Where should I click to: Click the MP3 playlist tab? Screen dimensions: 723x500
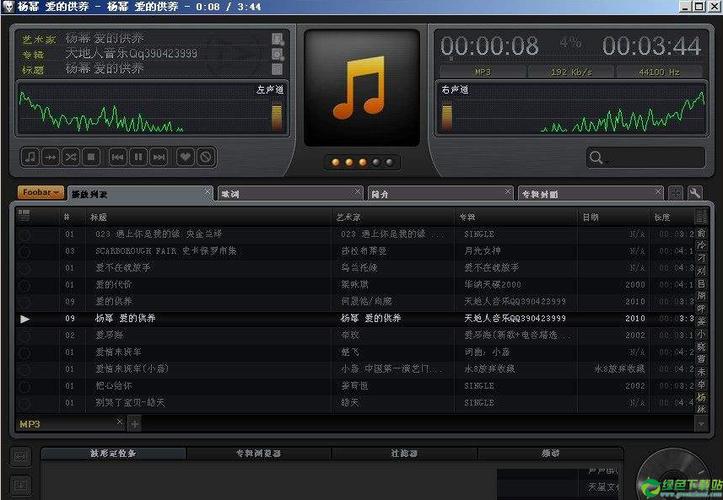point(30,424)
